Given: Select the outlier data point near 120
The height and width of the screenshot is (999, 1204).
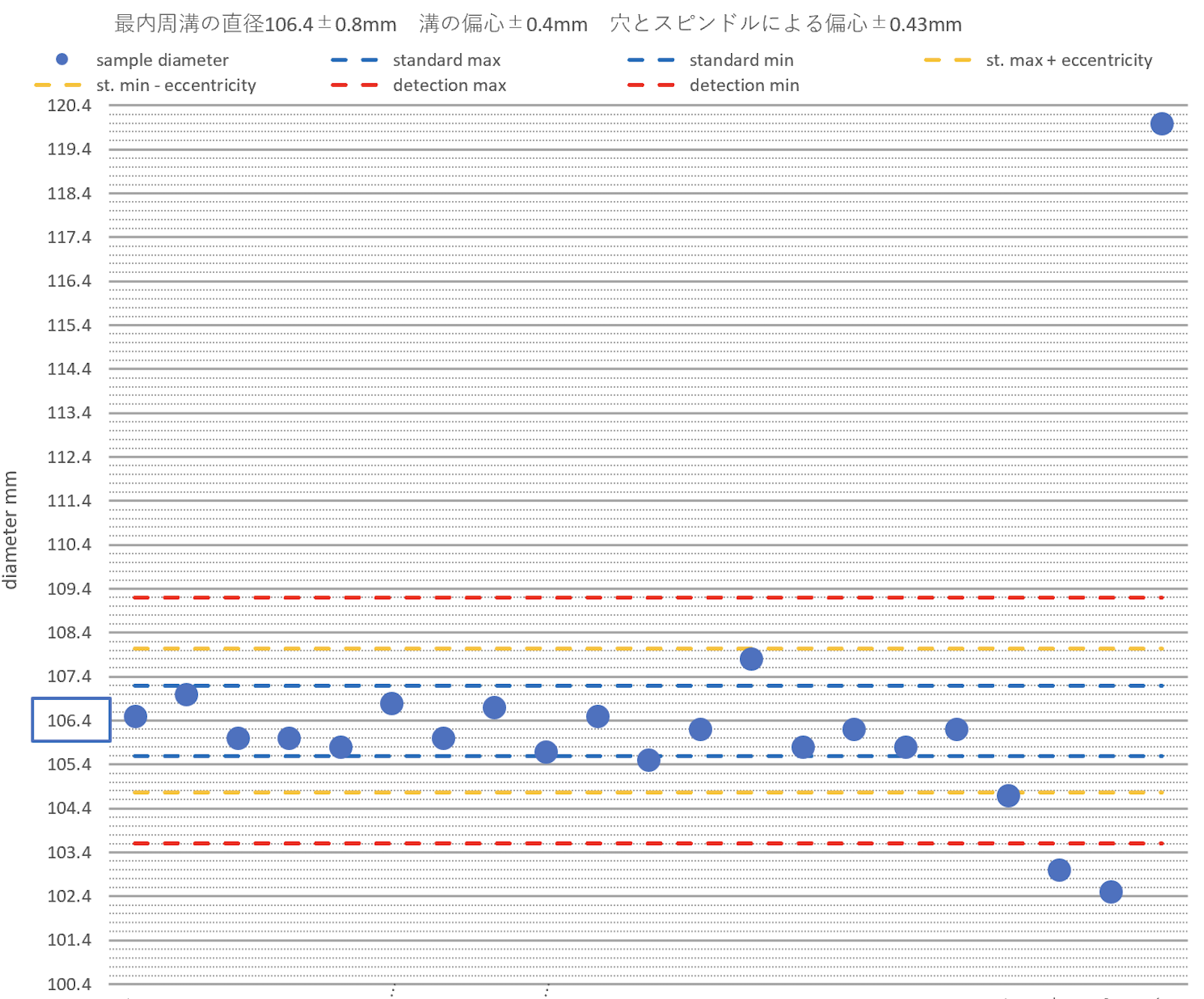Looking at the screenshot, I should 1161,124.
